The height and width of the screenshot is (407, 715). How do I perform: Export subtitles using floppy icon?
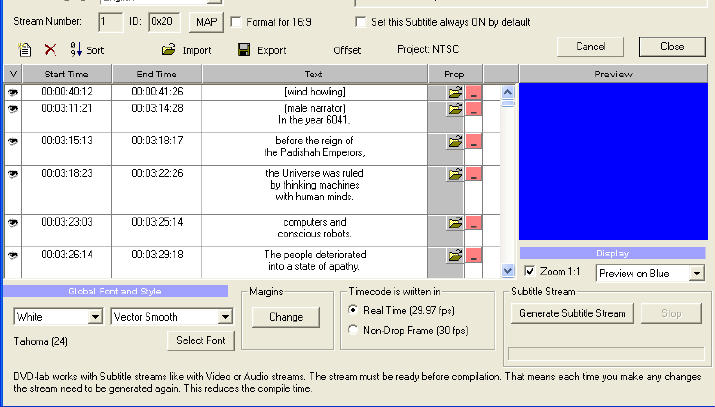click(x=262, y=50)
